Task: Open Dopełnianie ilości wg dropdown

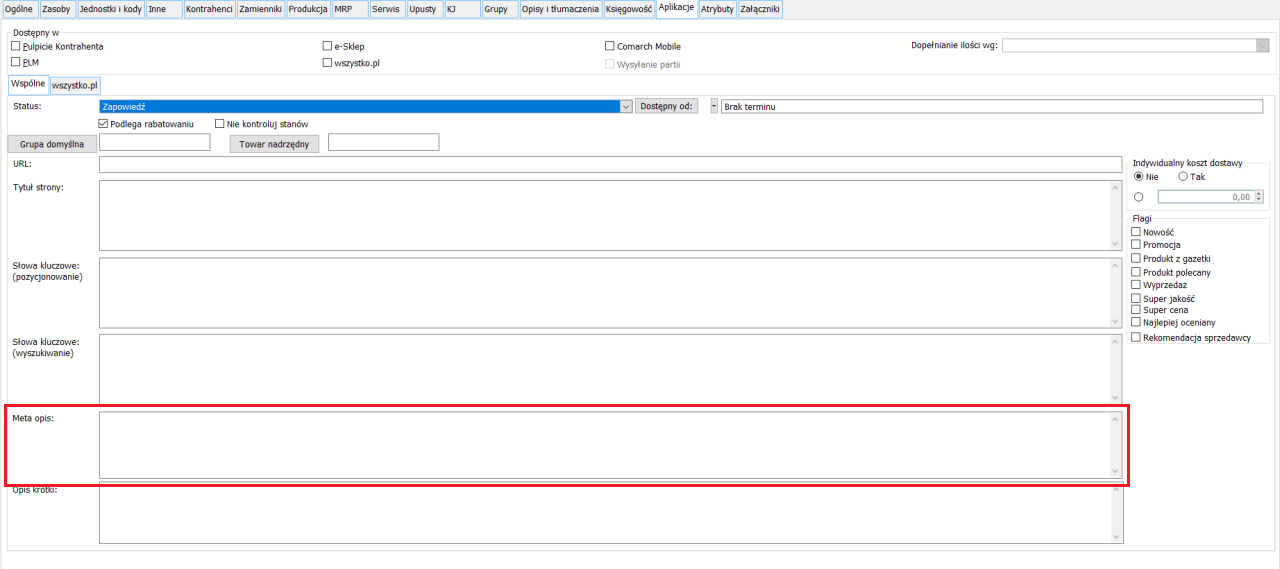Action: coord(1262,45)
